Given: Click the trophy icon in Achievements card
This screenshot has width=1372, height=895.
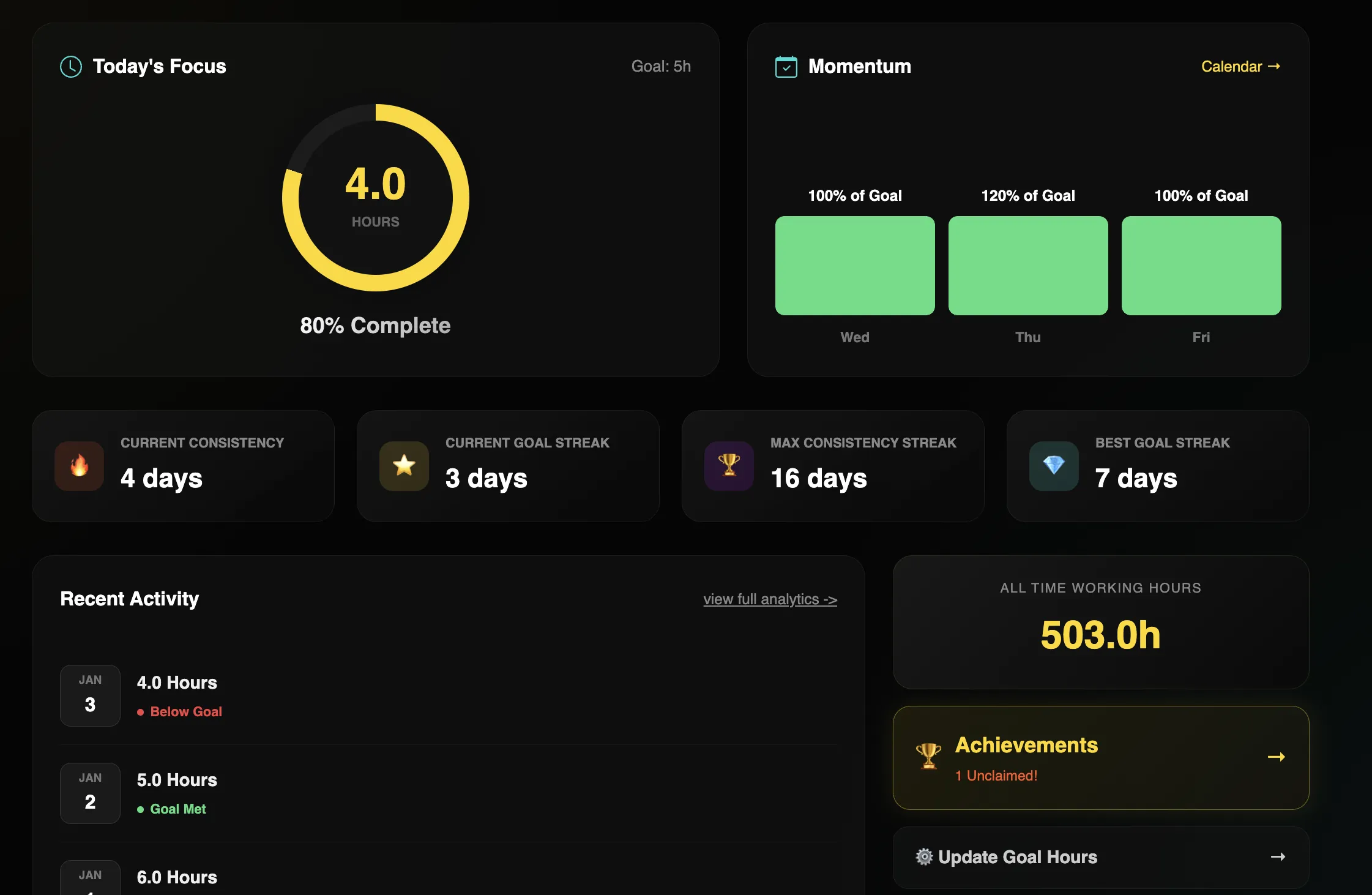Looking at the screenshot, I should tap(928, 757).
